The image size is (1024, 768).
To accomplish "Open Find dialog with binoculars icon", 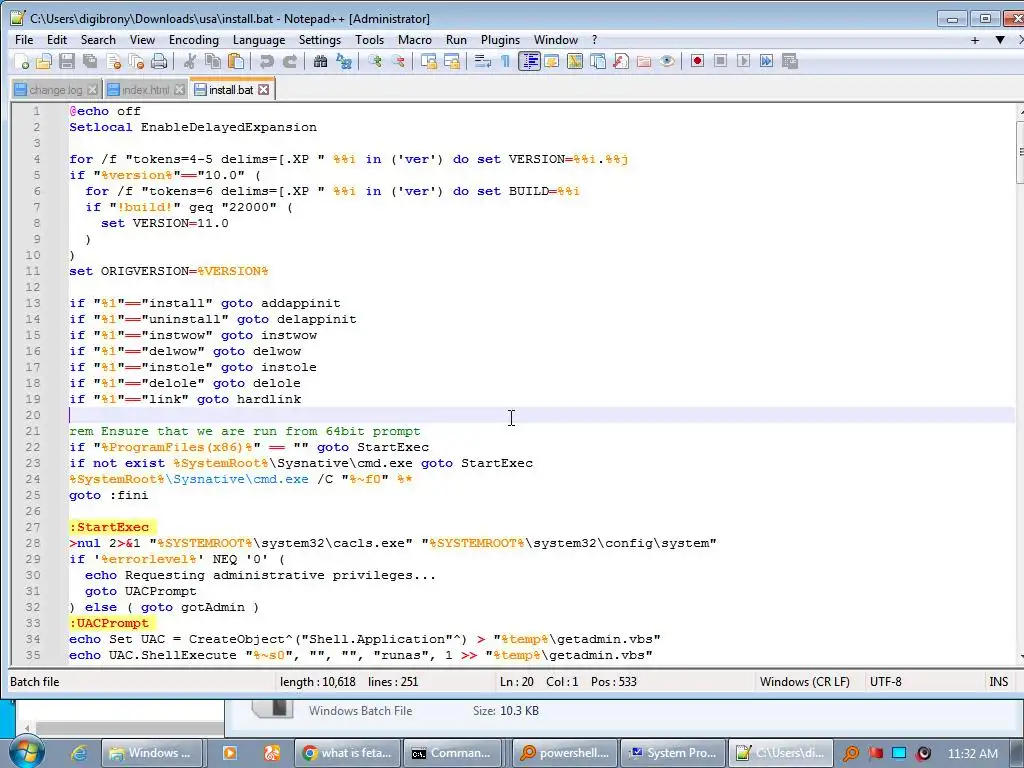I will (x=320, y=61).
